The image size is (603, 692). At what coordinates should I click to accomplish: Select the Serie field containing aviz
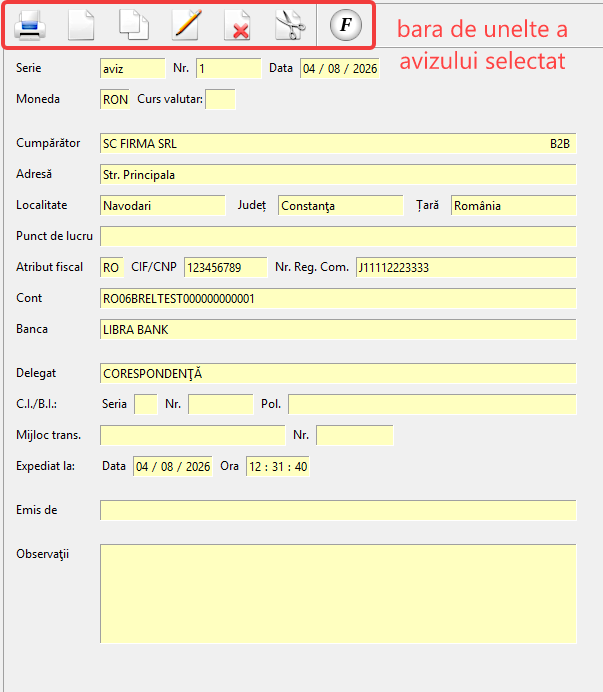point(132,68)
